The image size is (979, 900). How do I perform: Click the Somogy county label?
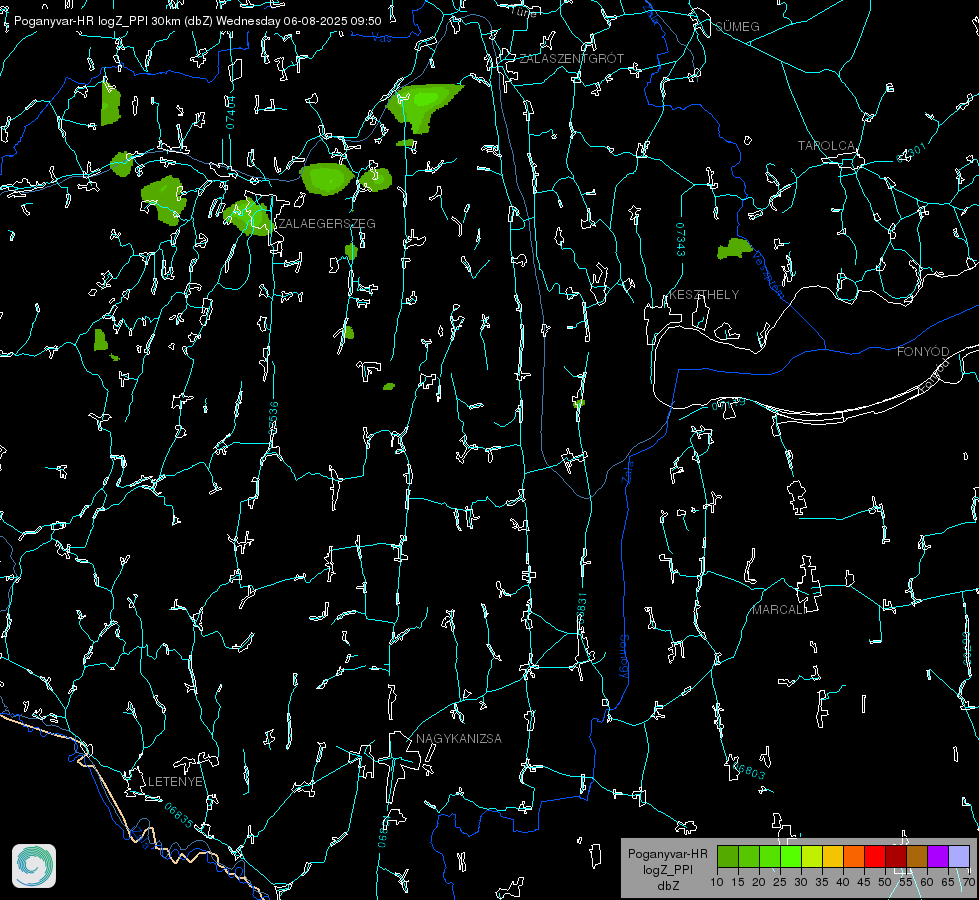(624, 656)
